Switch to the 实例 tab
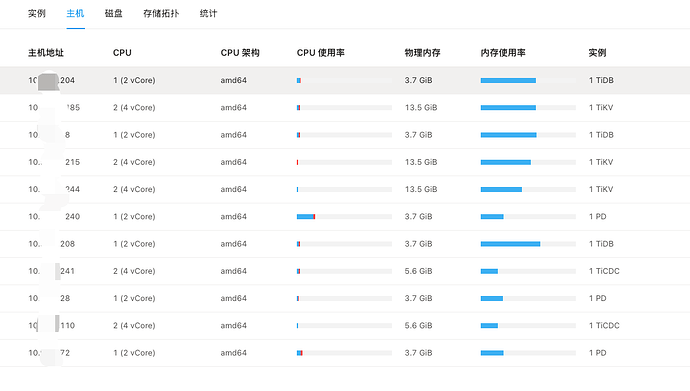 point(37,14)
